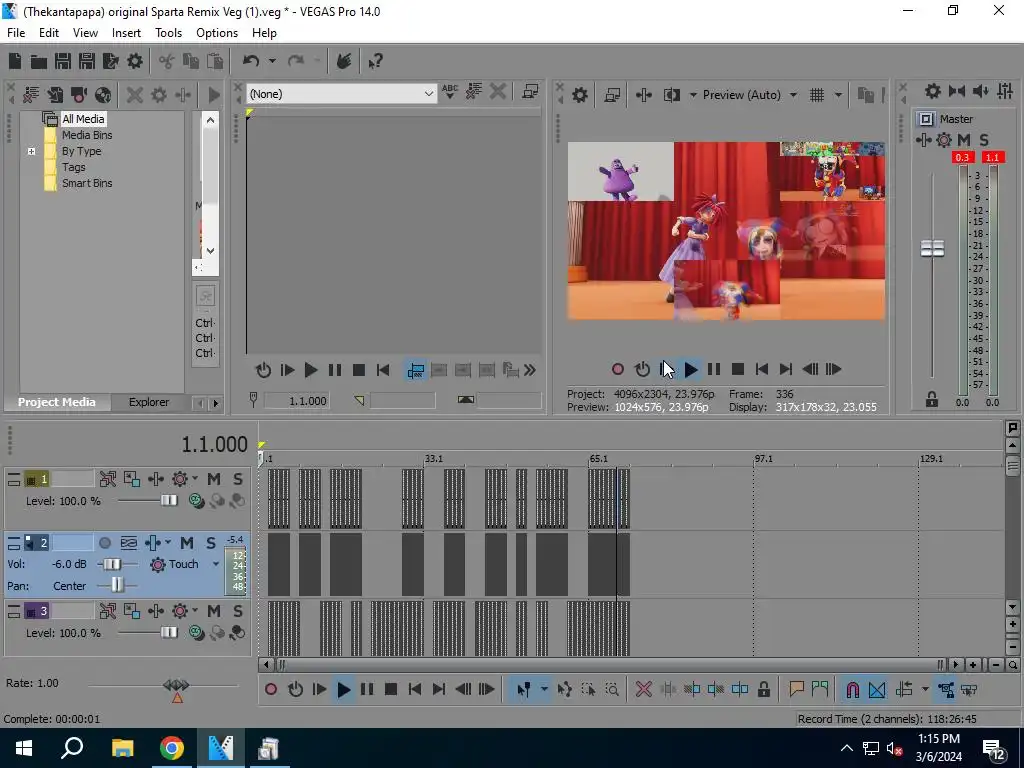
Task: Mute audio track 2 with M button
Action: 187,543
